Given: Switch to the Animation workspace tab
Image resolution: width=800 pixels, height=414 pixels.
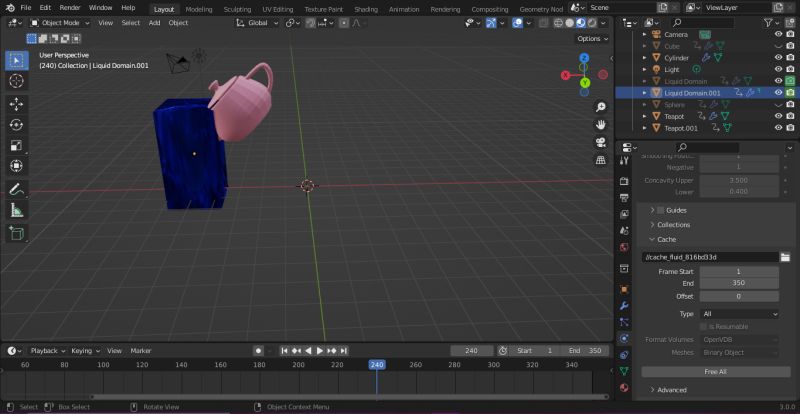Looking at the screenshot, I should tap(405, 9).
